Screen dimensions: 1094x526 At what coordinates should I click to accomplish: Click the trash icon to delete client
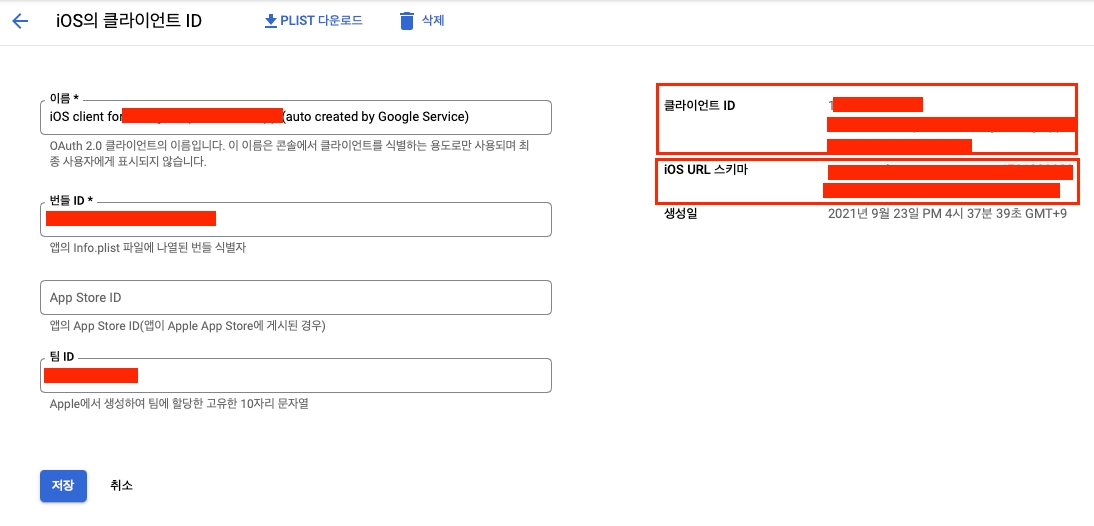click(x=406, y=21)
